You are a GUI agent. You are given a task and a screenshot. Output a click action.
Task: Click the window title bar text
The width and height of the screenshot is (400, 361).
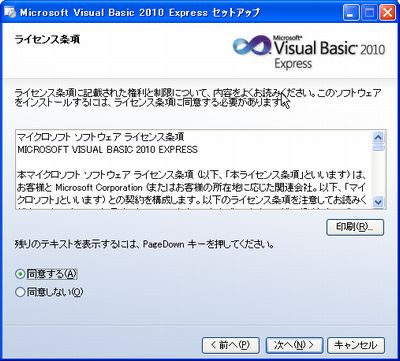(x=140, y=13)
